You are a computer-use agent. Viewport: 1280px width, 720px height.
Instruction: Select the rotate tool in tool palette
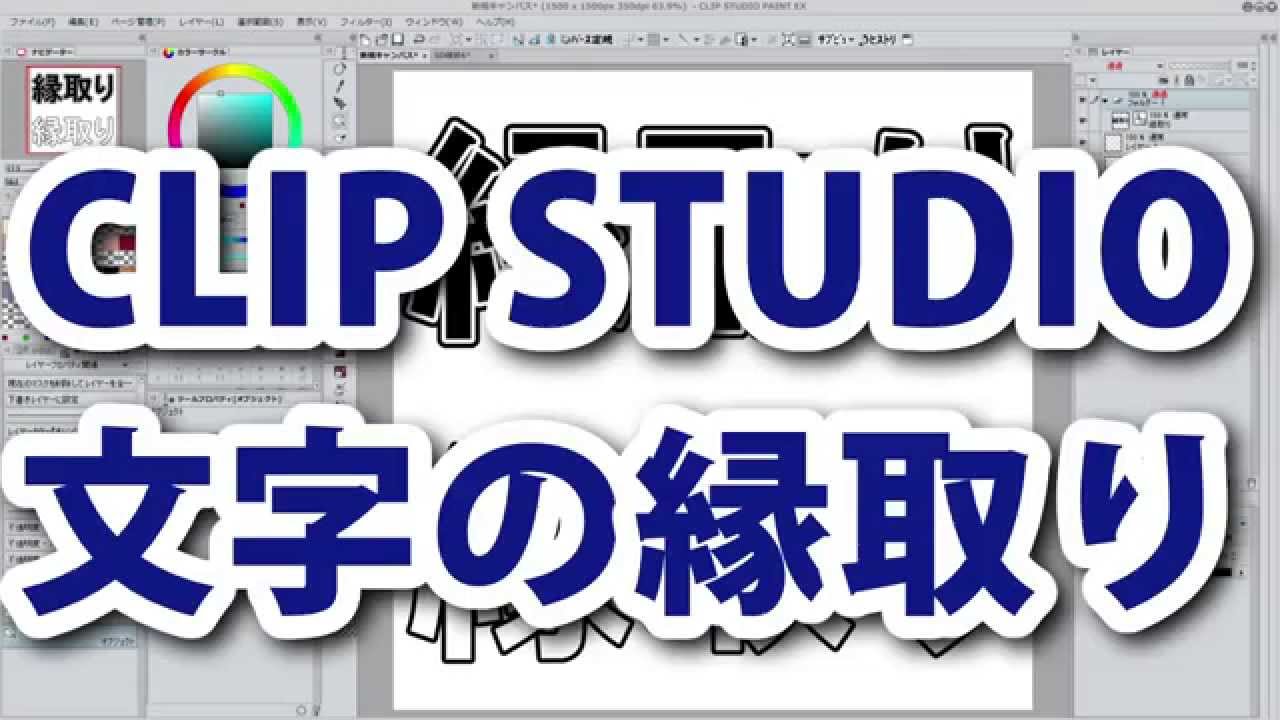click(x=340, y=67)
